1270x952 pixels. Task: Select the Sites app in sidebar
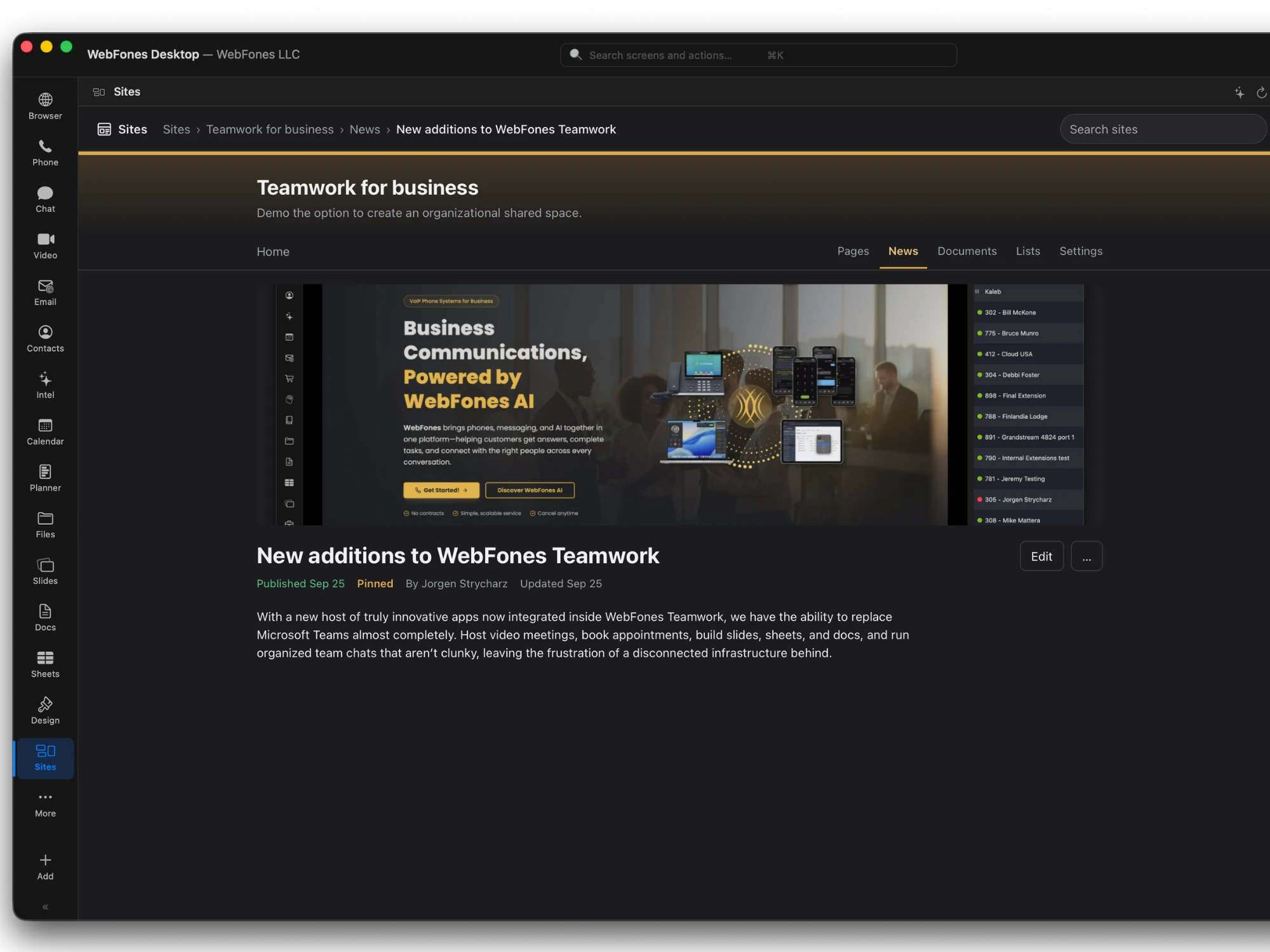click(45, 758)
